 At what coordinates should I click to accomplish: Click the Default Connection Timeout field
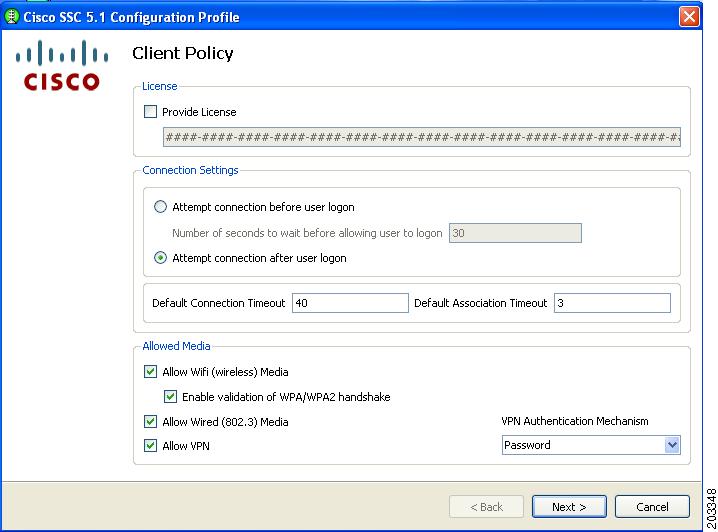(x=350, y=303)
